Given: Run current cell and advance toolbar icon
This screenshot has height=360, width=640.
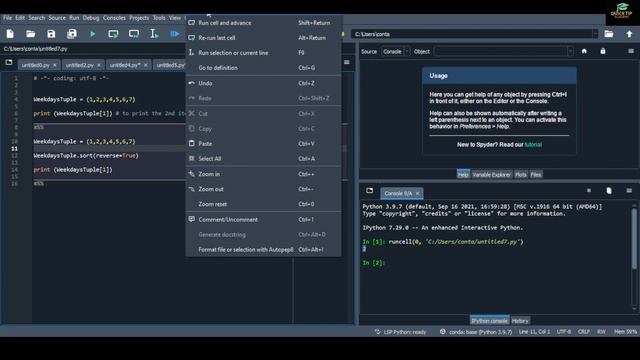Looking at the screenshot, I should (133, 34).
